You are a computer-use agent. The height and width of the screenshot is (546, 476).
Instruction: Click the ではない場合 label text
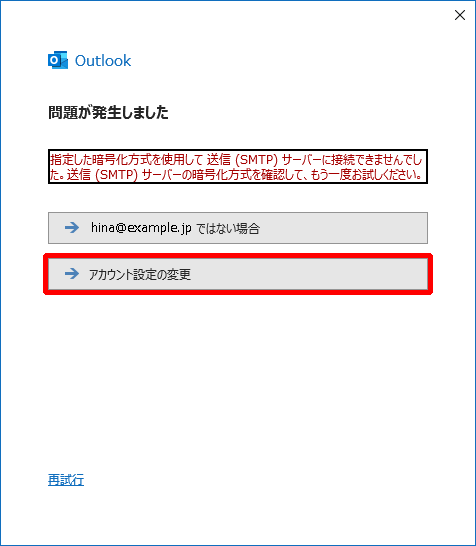pos(228,228)
